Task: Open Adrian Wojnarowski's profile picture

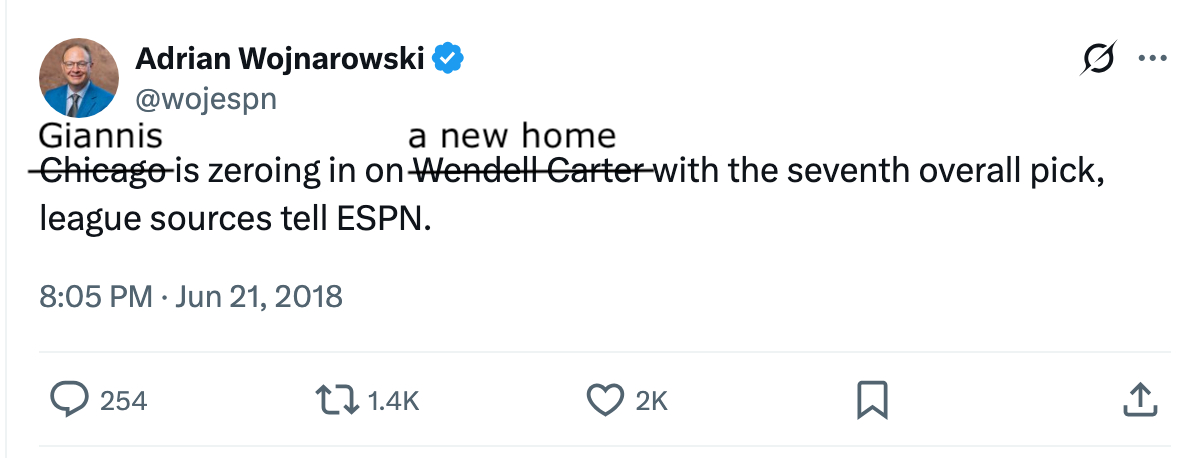Action: (x=79, y=78)
